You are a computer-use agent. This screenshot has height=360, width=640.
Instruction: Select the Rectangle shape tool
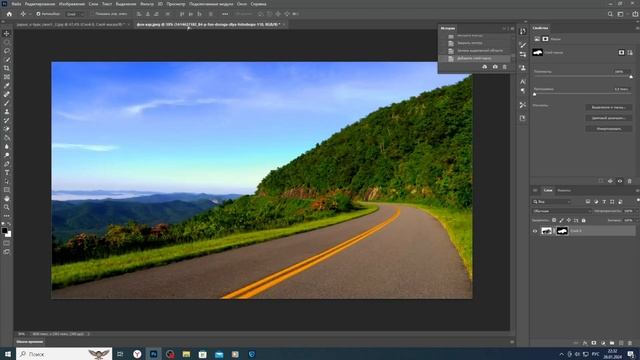7,190
